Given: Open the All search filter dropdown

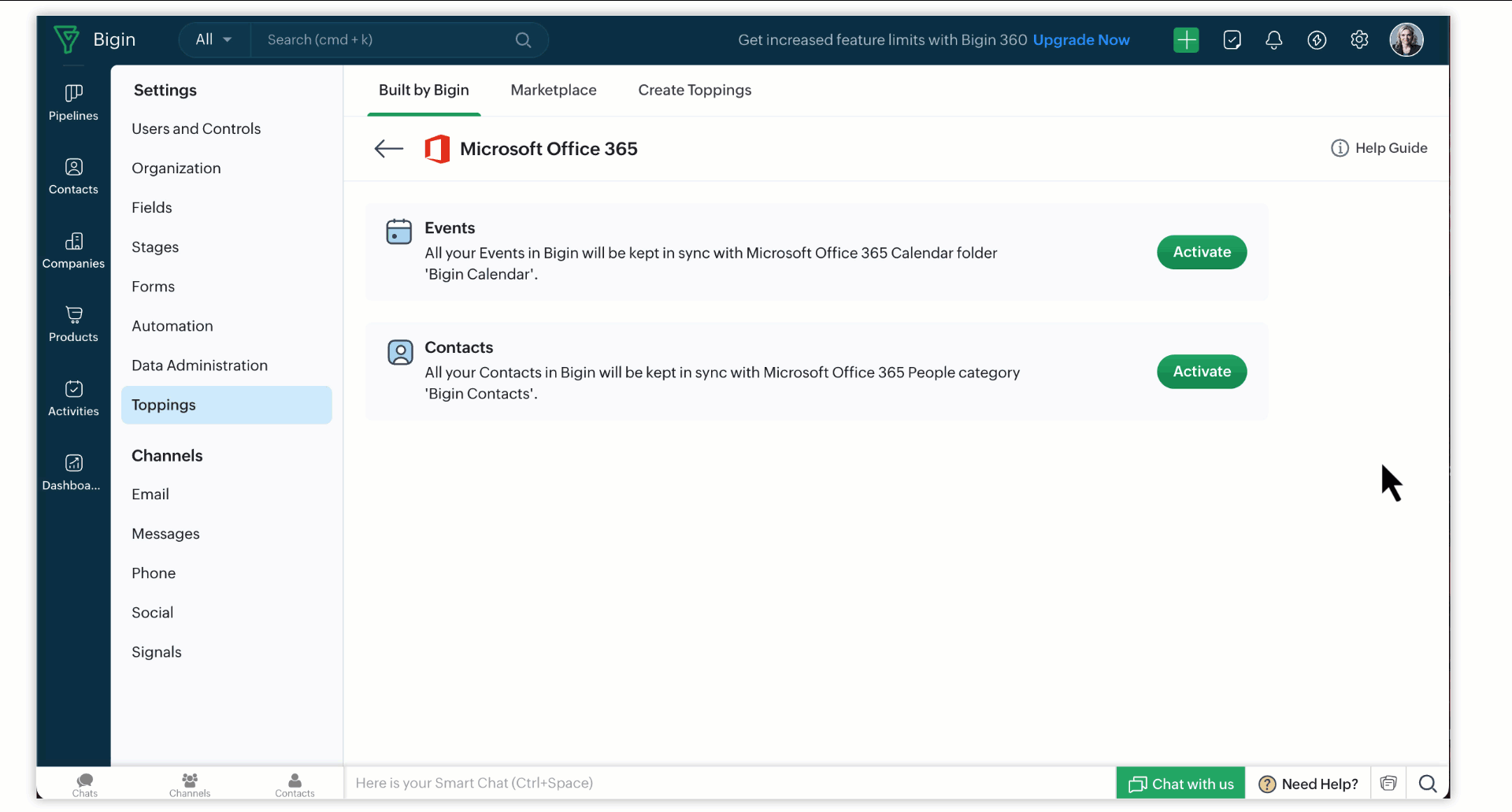Looking at the screenshot, I should click(x=213, y=39).
